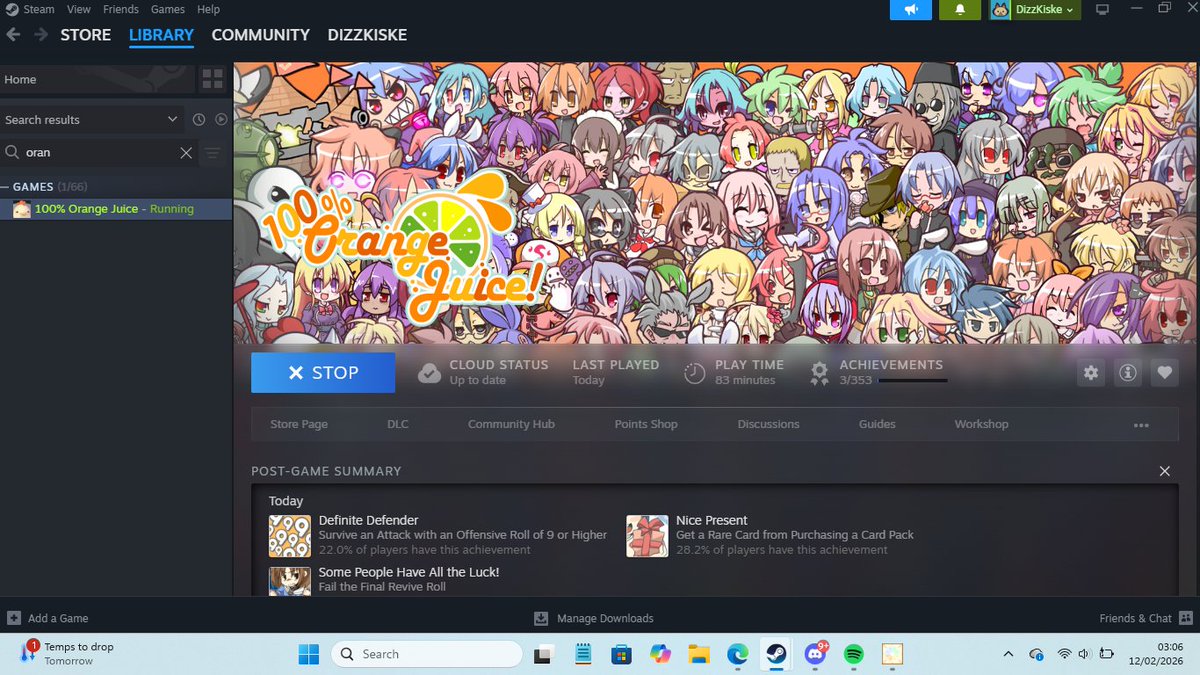Go back with the left arrow
Viewport: 1200px width, 675px height.
pos(13,34)
